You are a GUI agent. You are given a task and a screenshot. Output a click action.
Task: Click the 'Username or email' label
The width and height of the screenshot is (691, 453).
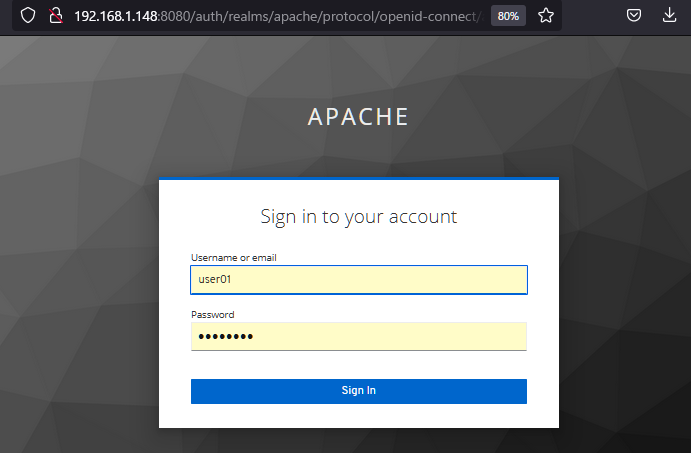pyautogui.click(x=233, y=258)
